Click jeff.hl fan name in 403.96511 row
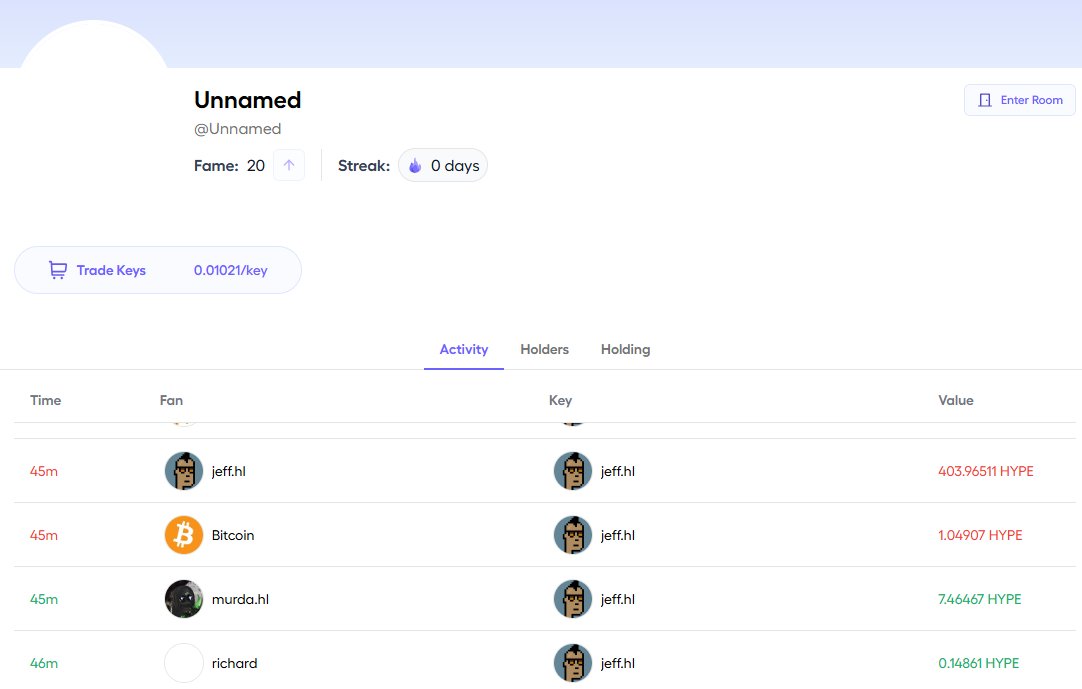1082x689 pixels. pos(228,472)
